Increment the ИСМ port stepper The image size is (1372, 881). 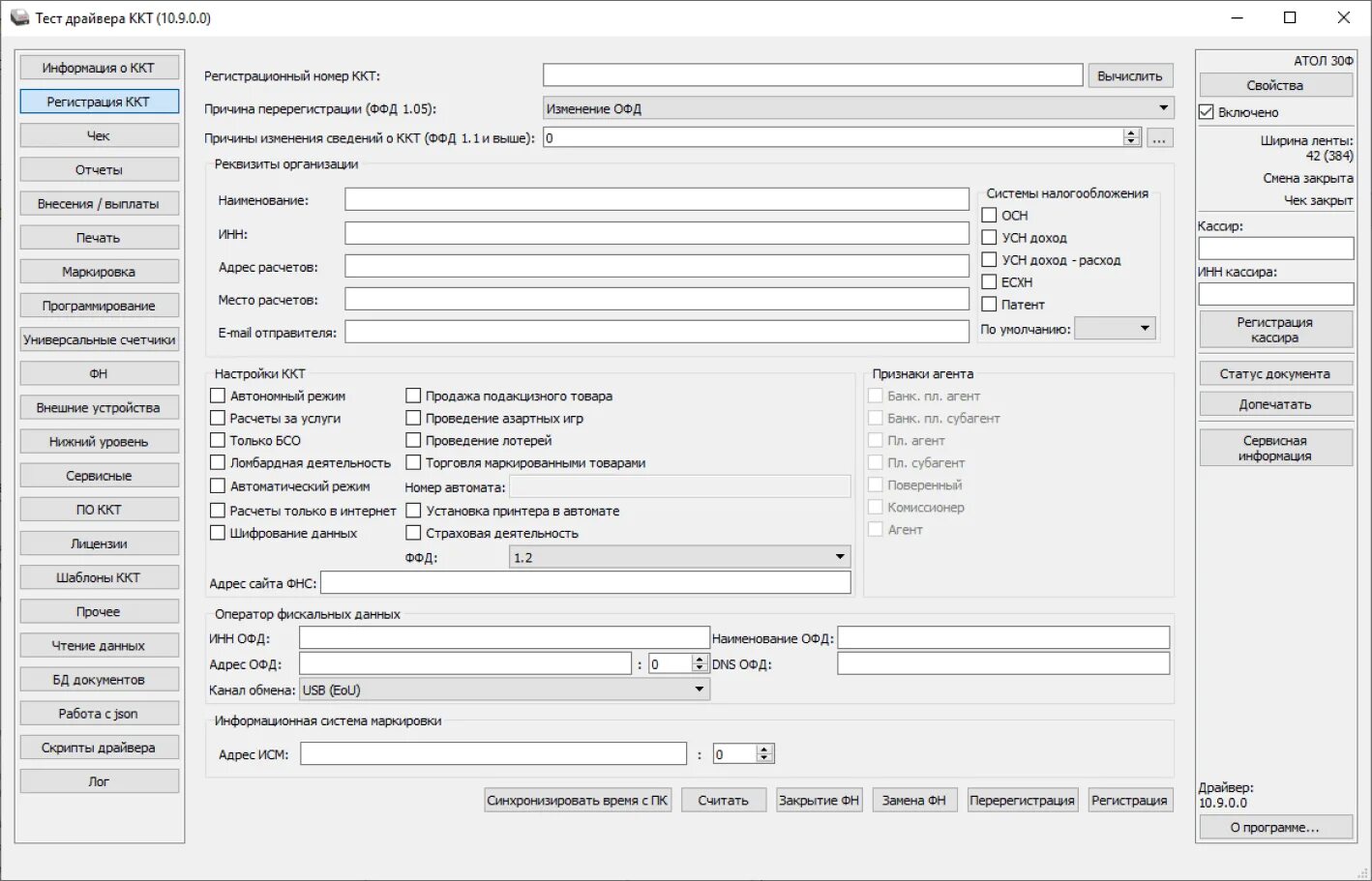(x=764, y=749)
